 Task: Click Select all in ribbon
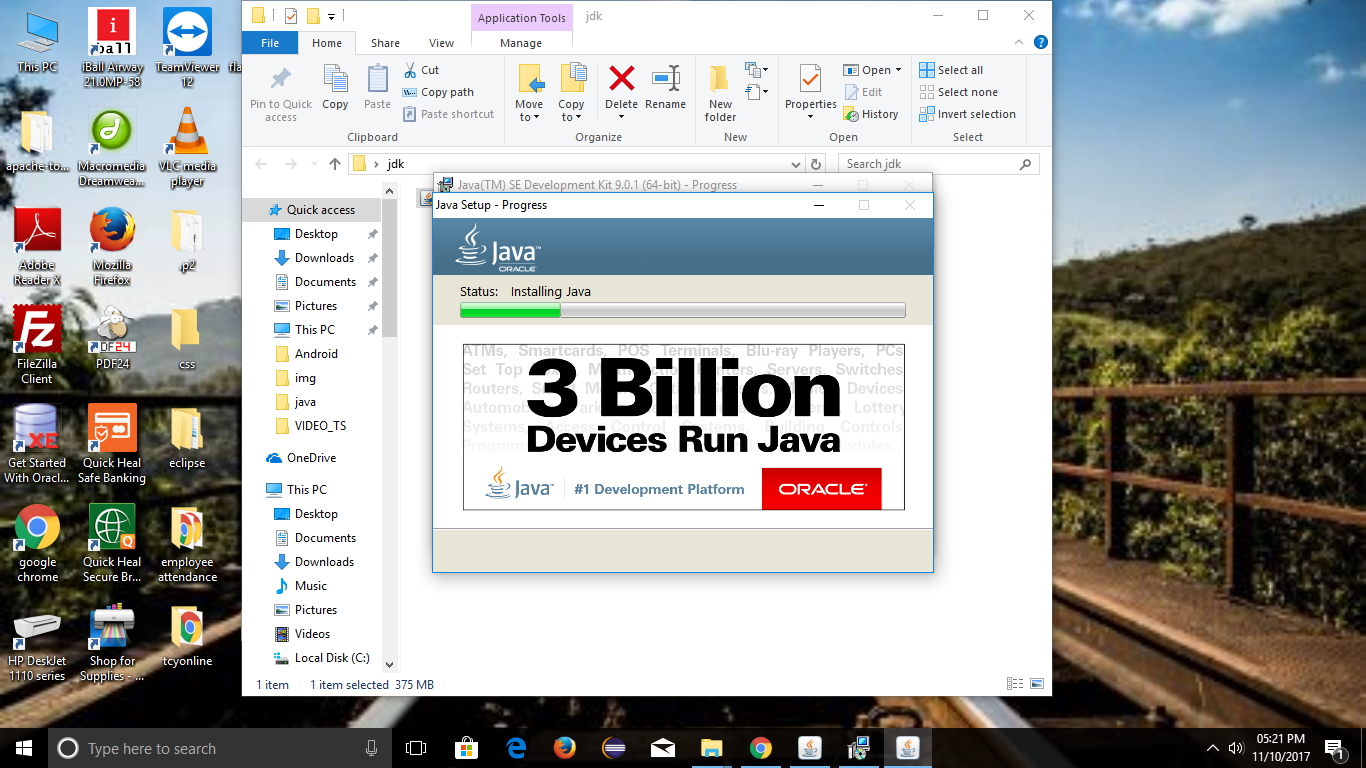pyautogui.click(x=951, y=70)
